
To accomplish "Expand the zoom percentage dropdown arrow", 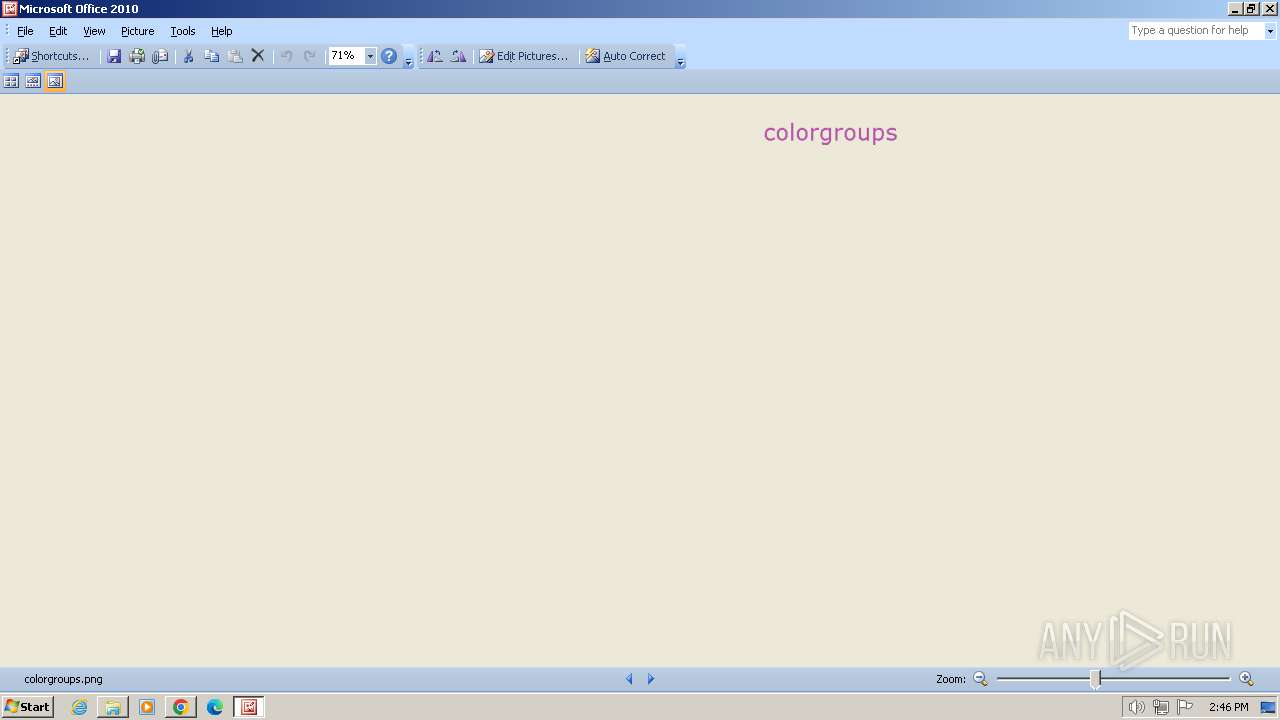I will 370,56.
